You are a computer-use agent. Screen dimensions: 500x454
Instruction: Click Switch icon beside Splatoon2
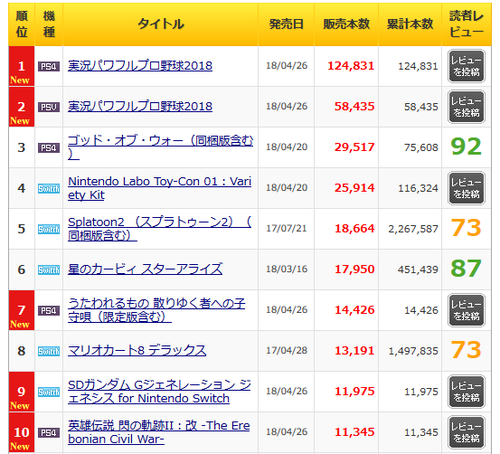pos(49,229)
